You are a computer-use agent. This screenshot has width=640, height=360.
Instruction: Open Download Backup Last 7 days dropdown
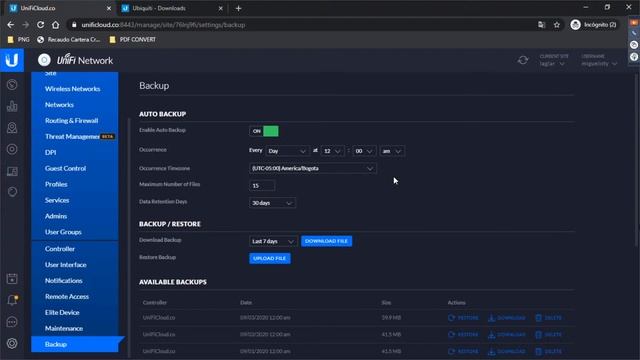pyautogui.click(x=273, y=241)
